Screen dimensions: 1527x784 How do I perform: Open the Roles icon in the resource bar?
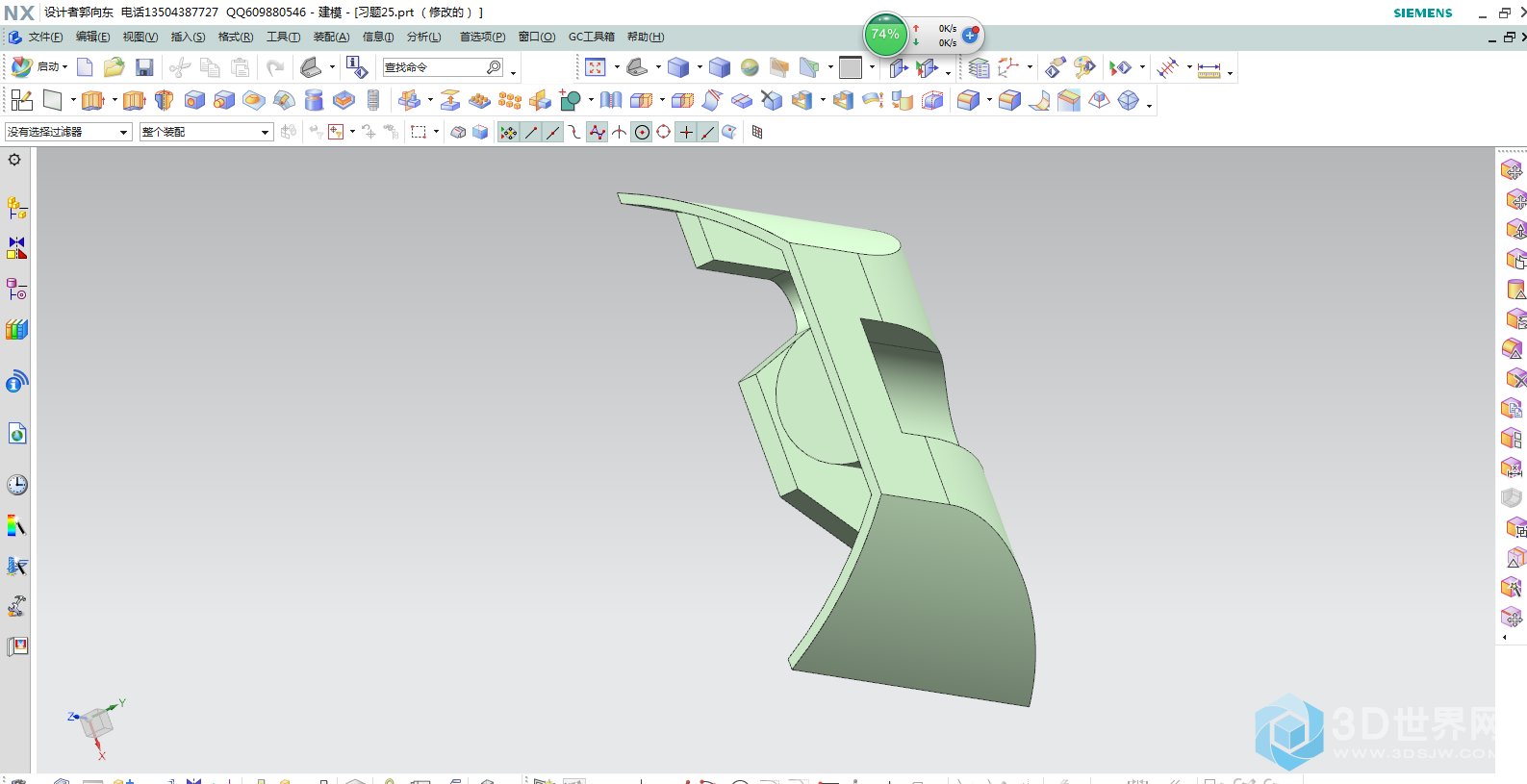coord(16,646)
